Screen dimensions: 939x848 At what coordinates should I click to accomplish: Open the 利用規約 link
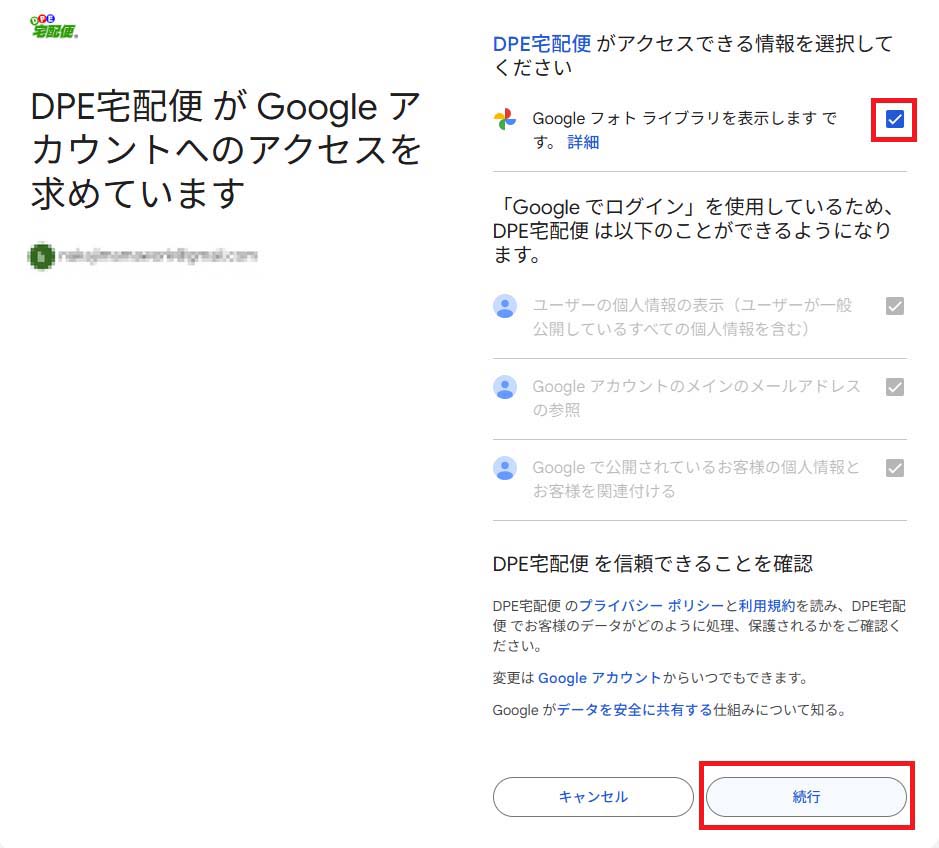[x=767, y=605]
